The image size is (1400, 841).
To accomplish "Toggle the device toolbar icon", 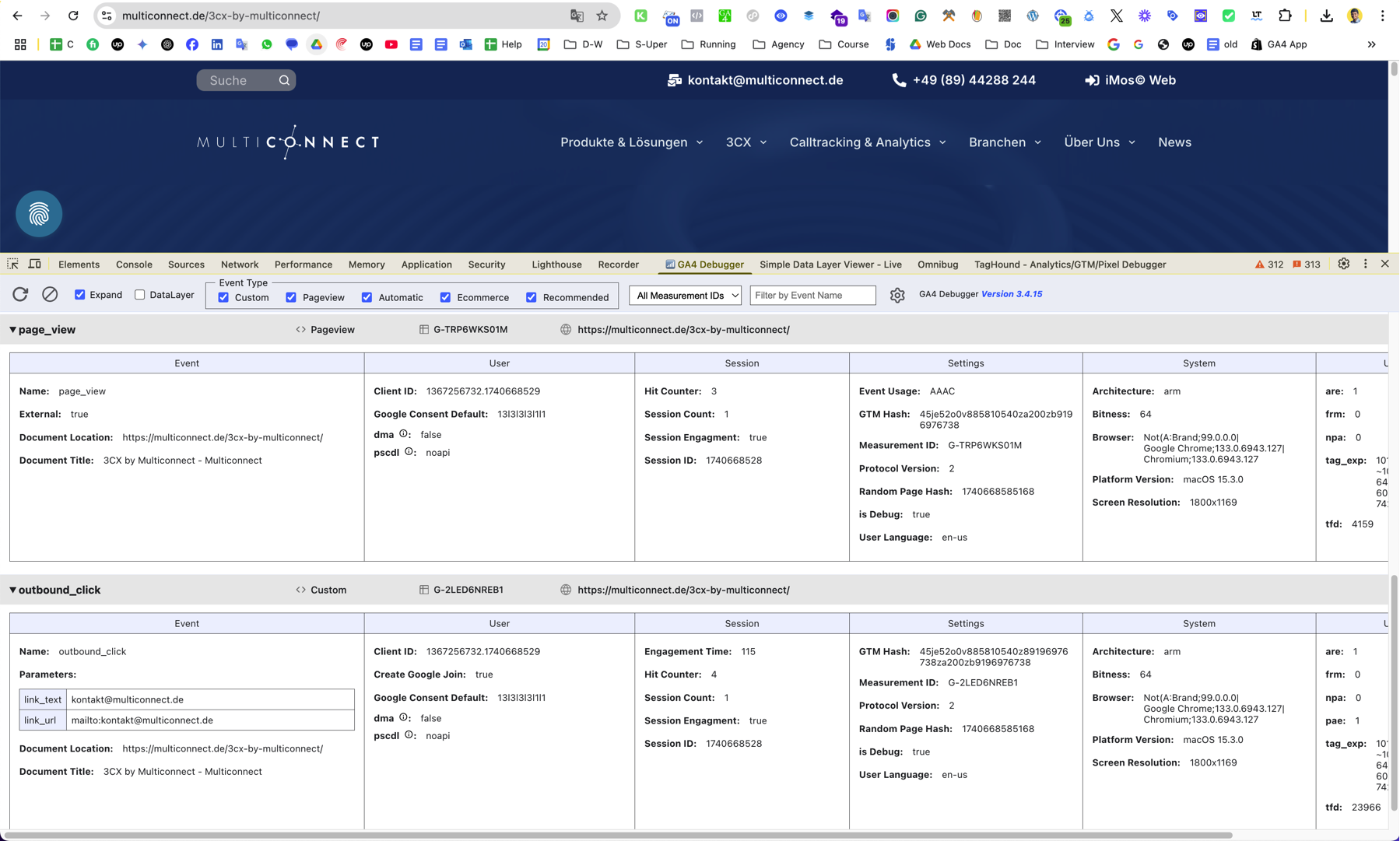I will tap(35, 265).
